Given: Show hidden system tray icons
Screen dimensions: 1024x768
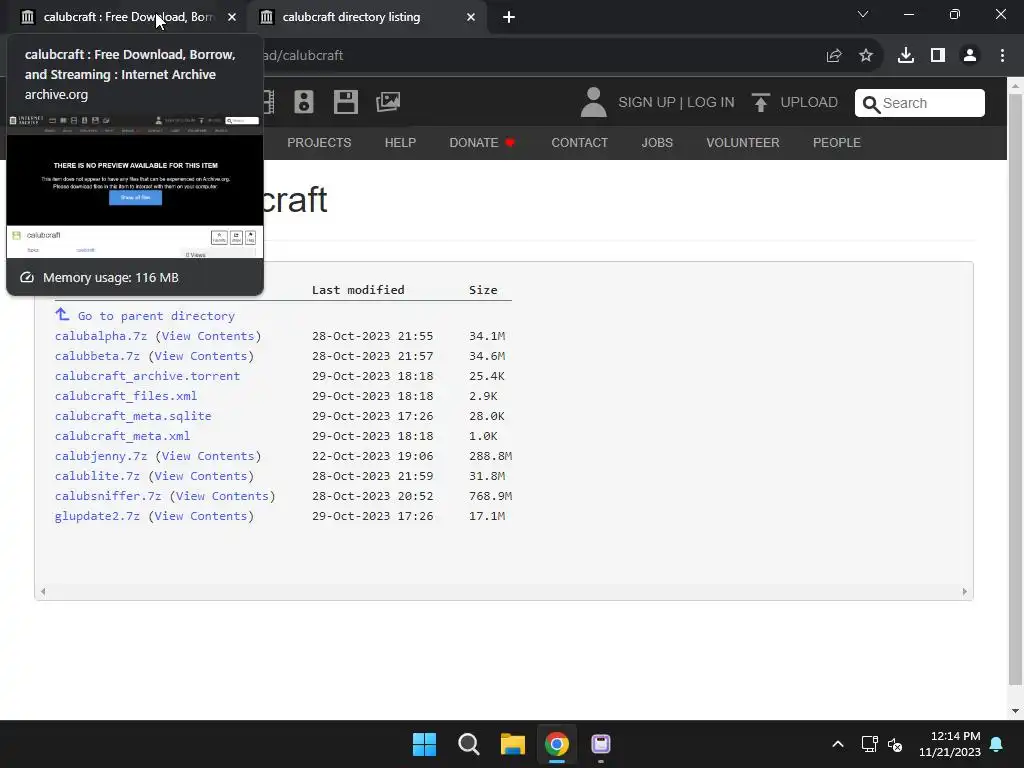Looking at the screenshot, I should pos(838,744).
